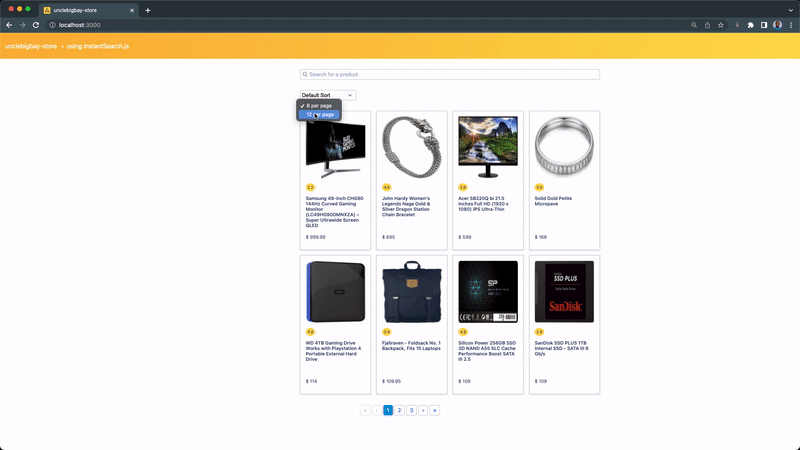This screenshot has height=450, width=800.
Task: Click the John Hardy Women's Legends title
Action: click(x=406, y=207)
